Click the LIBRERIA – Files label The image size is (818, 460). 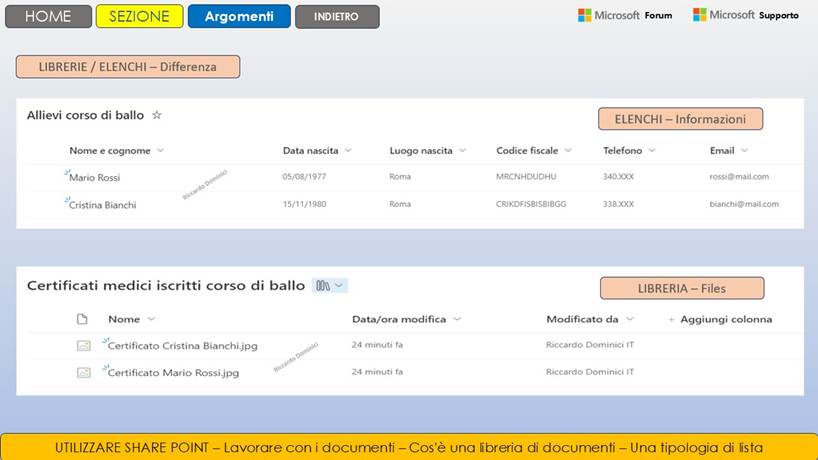682,288
